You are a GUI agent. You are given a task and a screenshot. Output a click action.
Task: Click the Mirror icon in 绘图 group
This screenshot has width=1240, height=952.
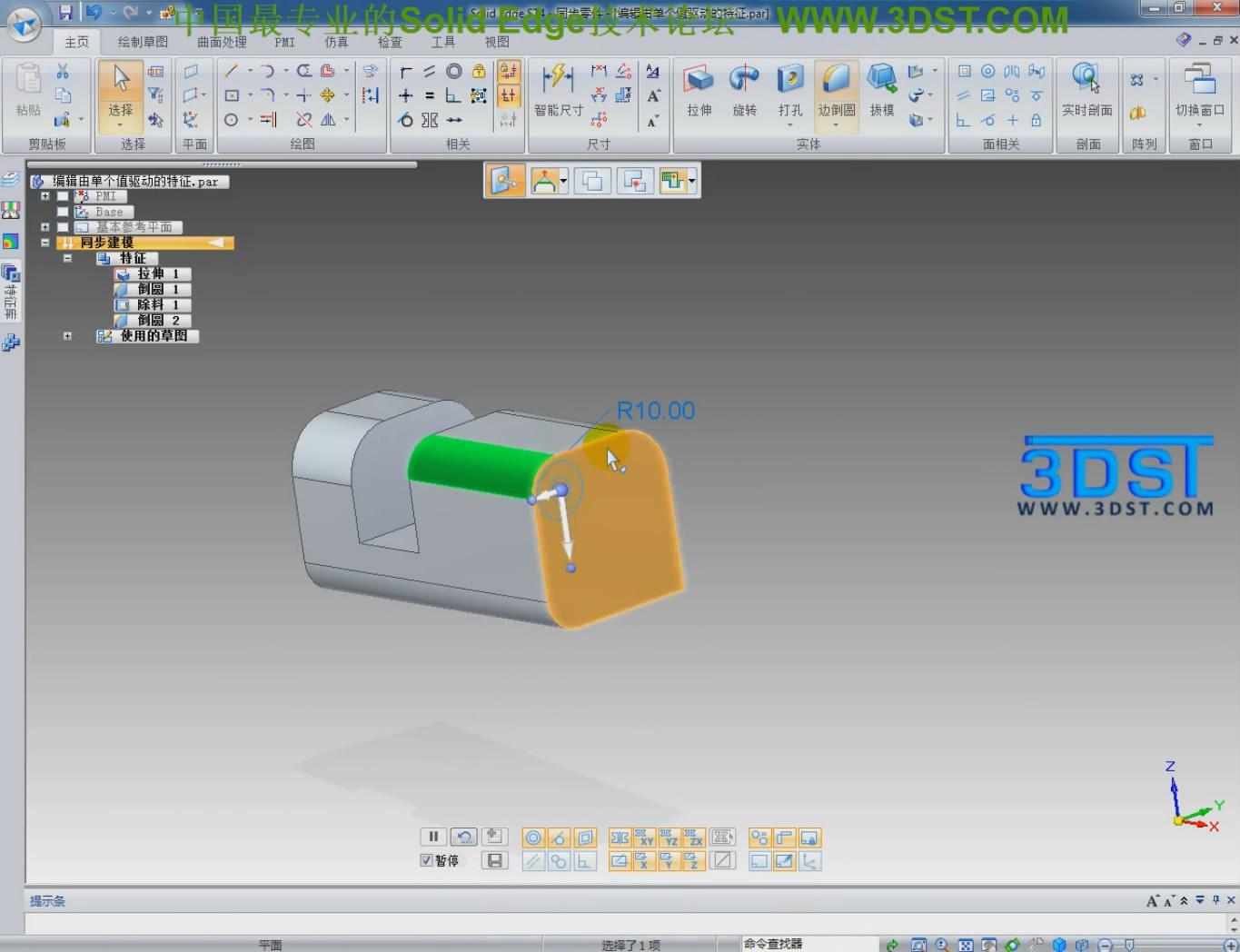pyautogui.click(x=328, y=120)
